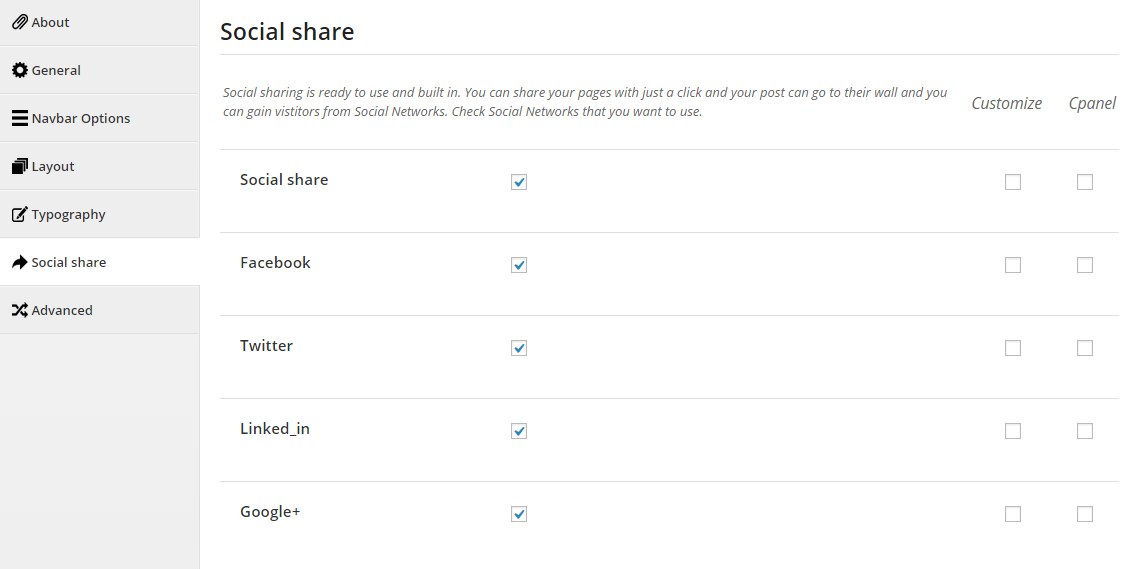Click the Layout stacked pages icon
The width and height of the screenshot is (1134, 569).
pyautogui.click(x=20, y=166)
